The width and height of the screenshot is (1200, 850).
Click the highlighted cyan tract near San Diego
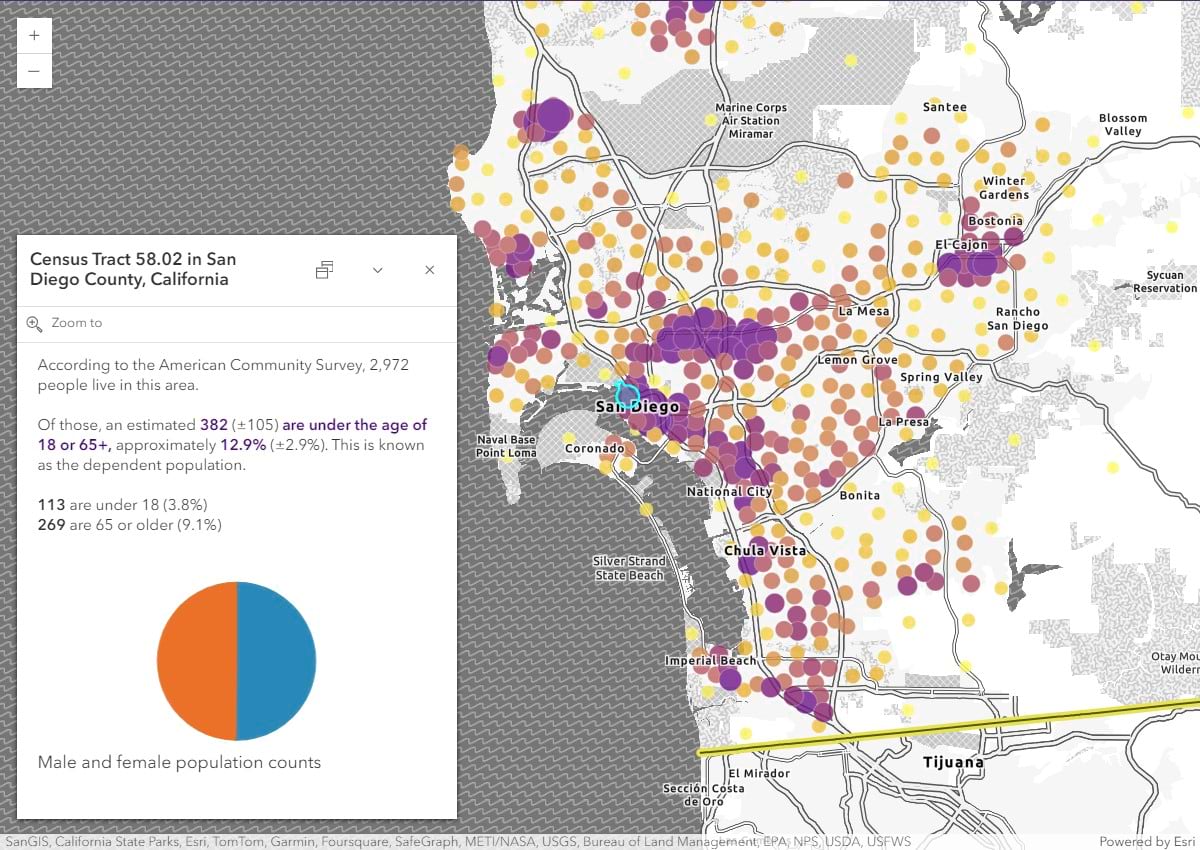626,396
